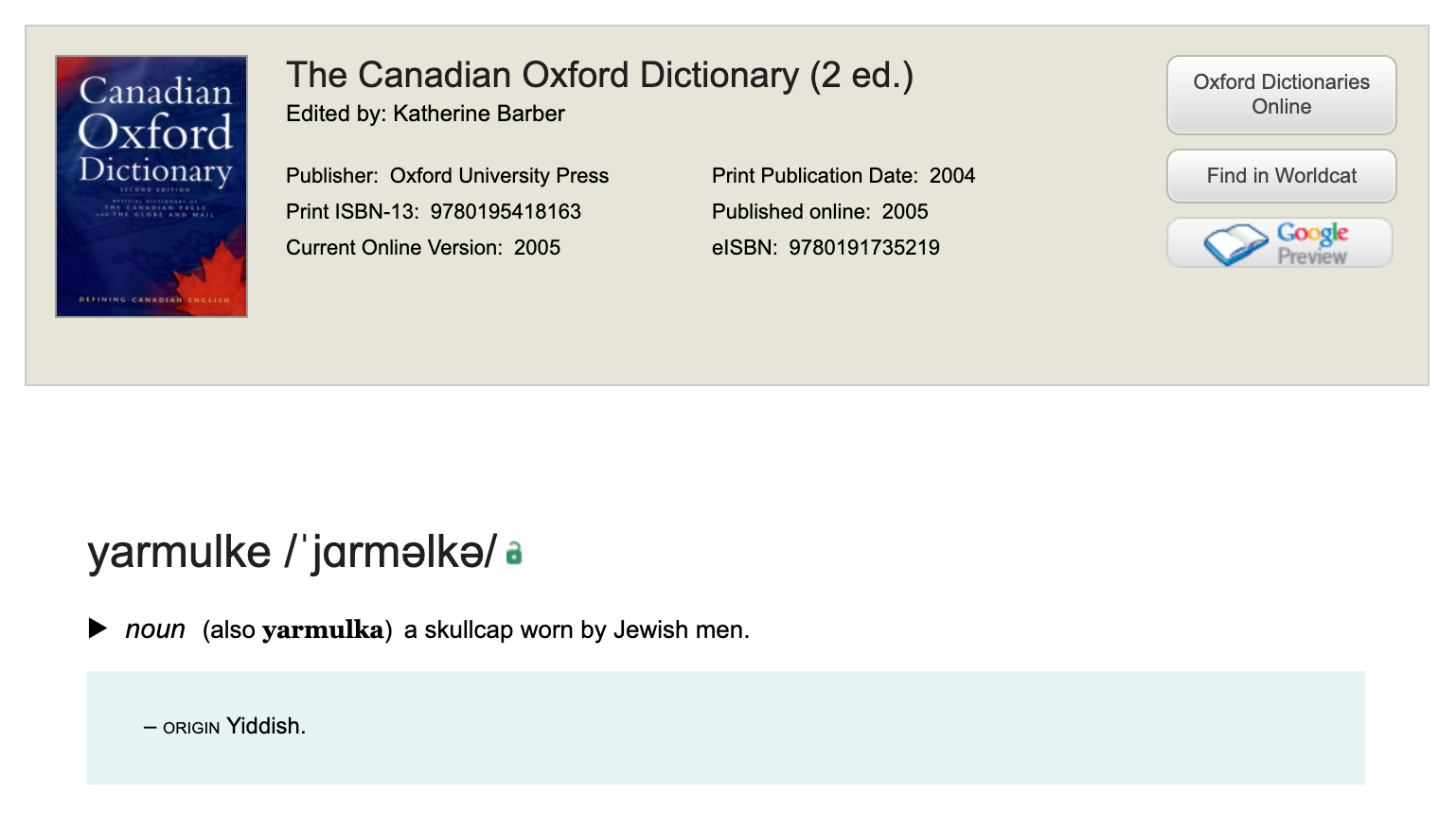
Task: Click the yarmulke headword
Action: [x=179, y=552]
